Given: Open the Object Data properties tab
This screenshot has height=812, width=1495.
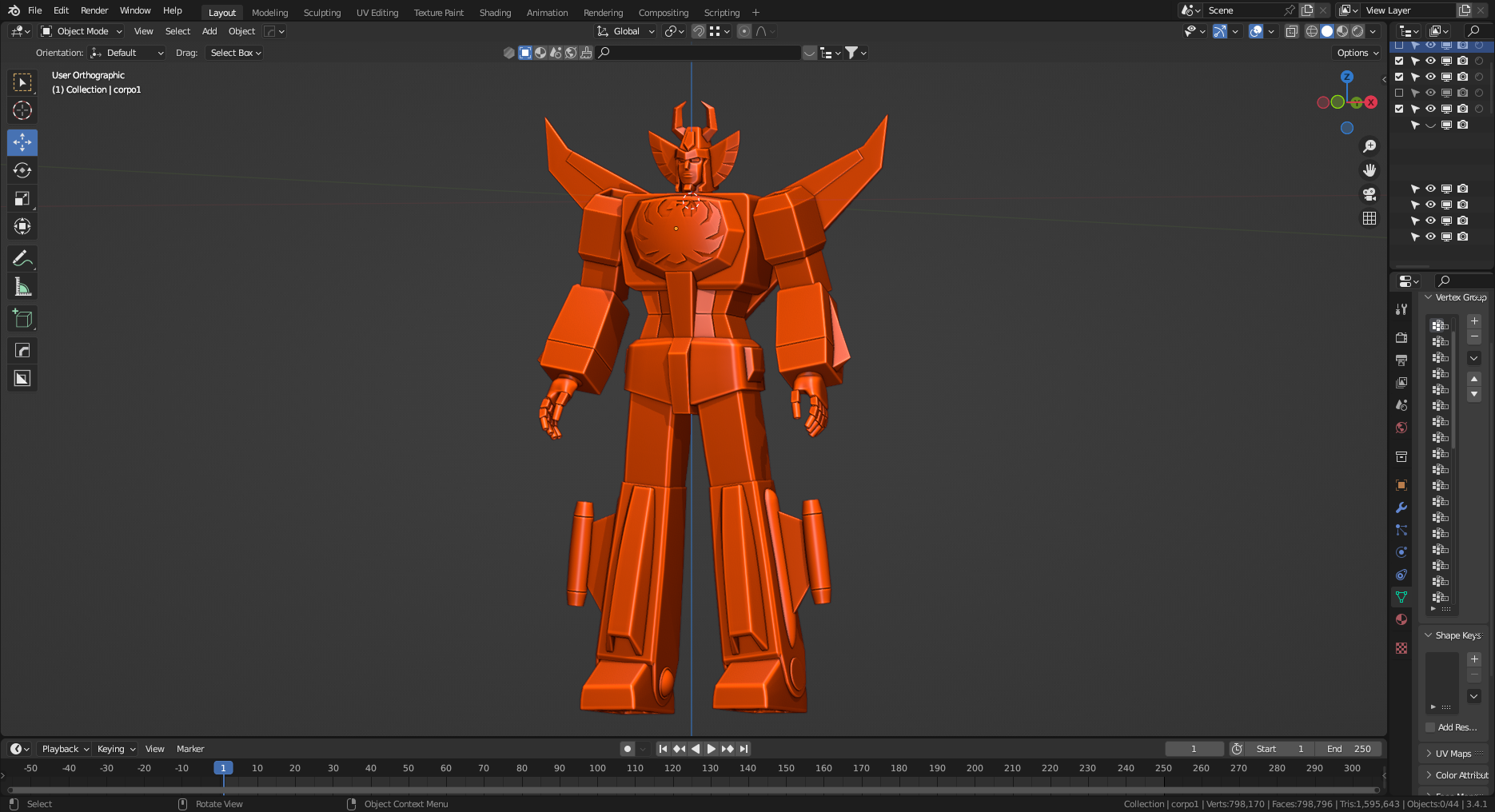Looking at the screenshot, I should click(x=1401, y=597).
